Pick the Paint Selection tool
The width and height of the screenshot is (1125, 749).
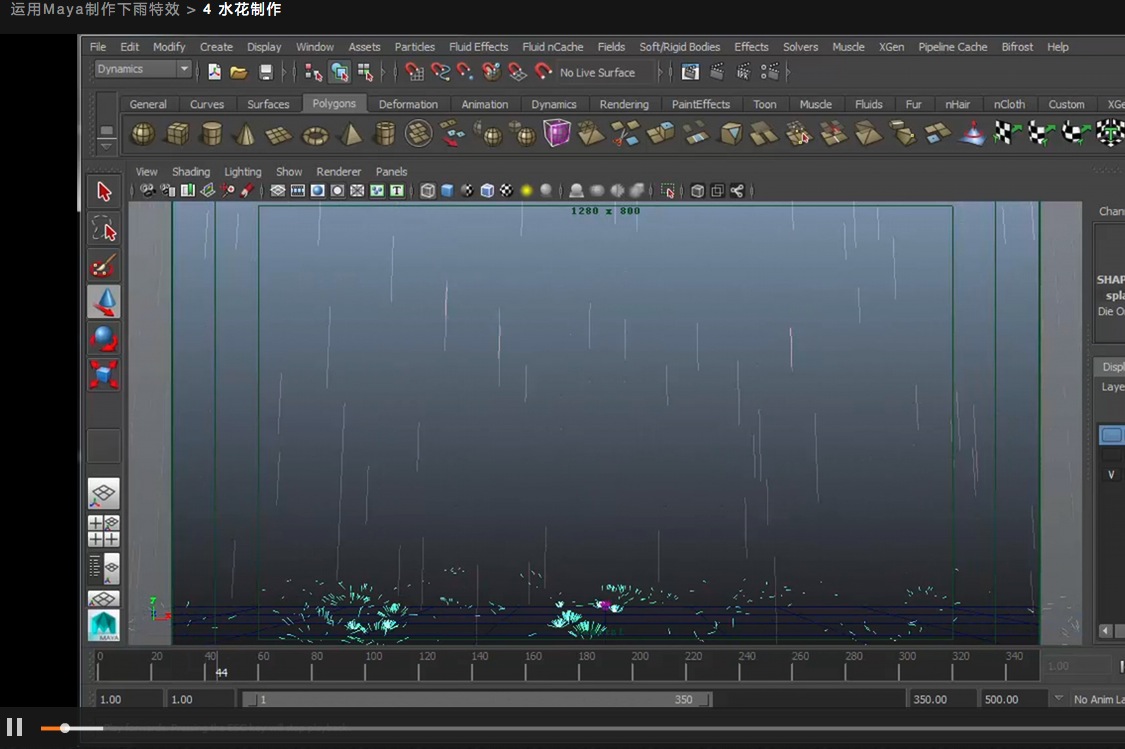(104, 265)
